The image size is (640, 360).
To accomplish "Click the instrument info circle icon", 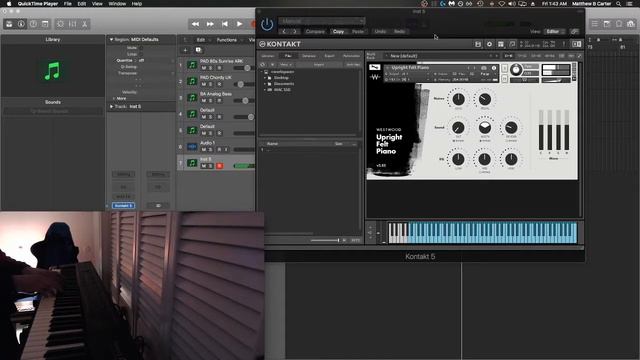I will point(493,68).
